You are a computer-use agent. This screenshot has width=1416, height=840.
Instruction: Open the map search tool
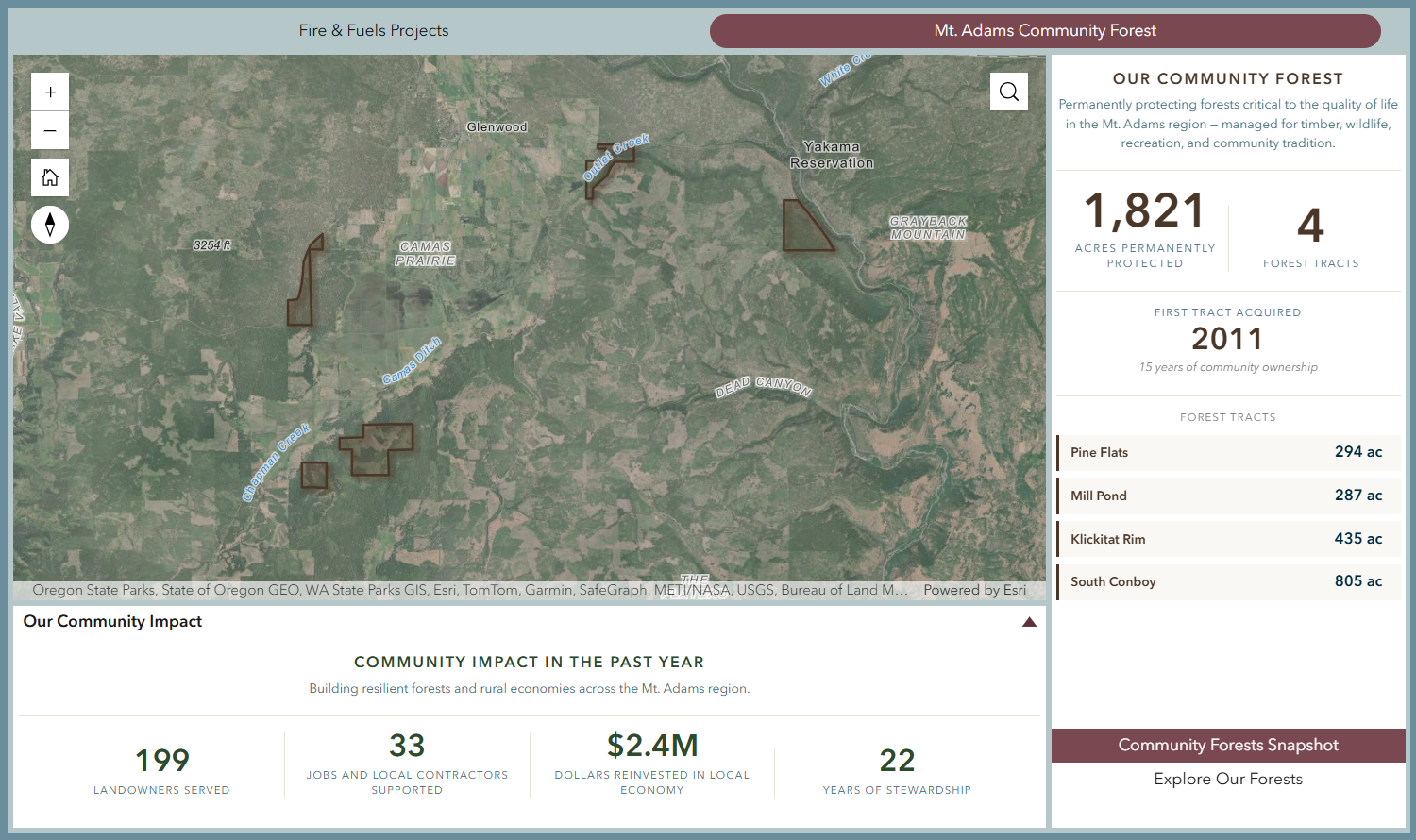(x=1009, y=92)
